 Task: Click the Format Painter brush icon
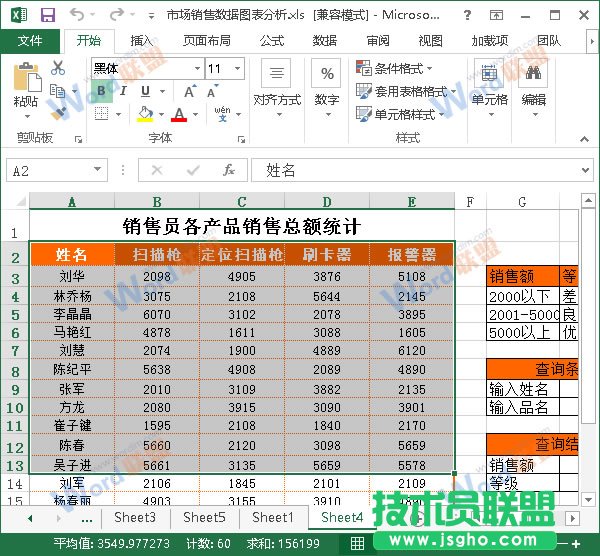[58, 113]
